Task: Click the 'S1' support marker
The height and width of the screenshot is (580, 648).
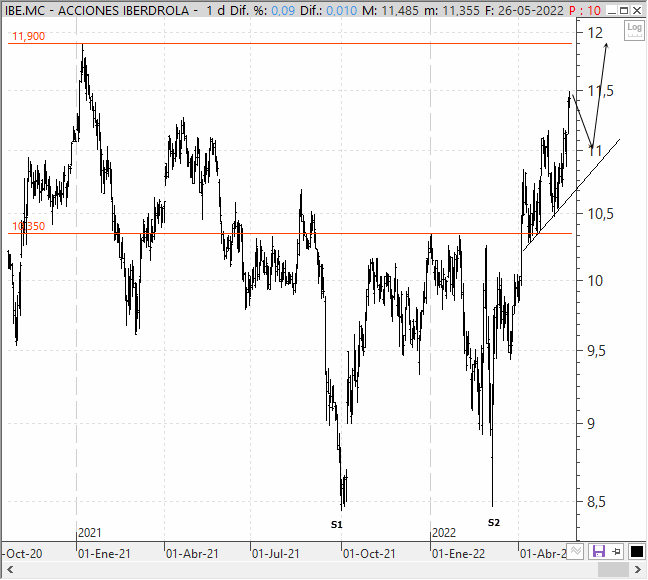Action: click(337, 525)
